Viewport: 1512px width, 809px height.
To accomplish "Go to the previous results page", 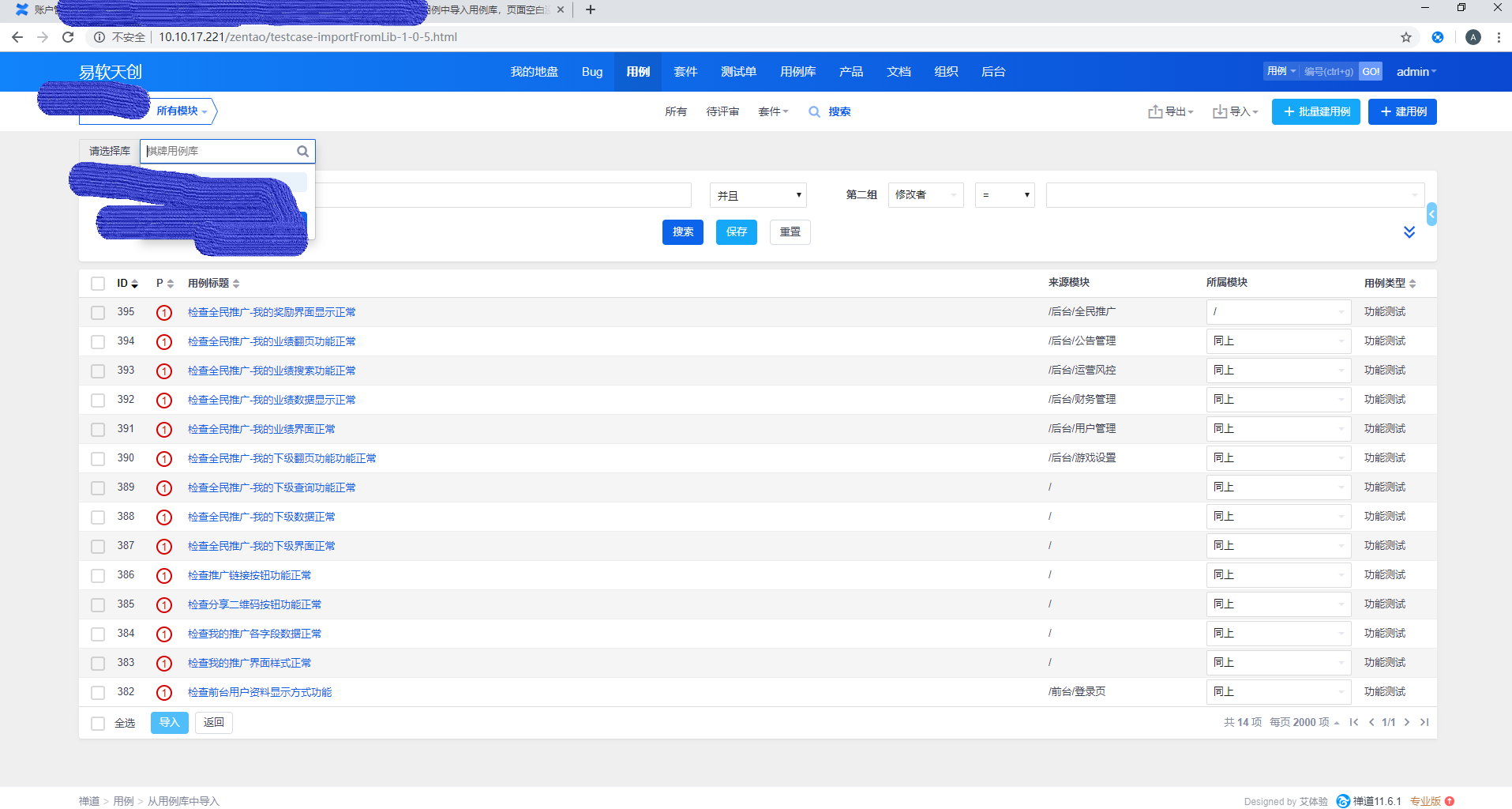I will [1371, 722].
